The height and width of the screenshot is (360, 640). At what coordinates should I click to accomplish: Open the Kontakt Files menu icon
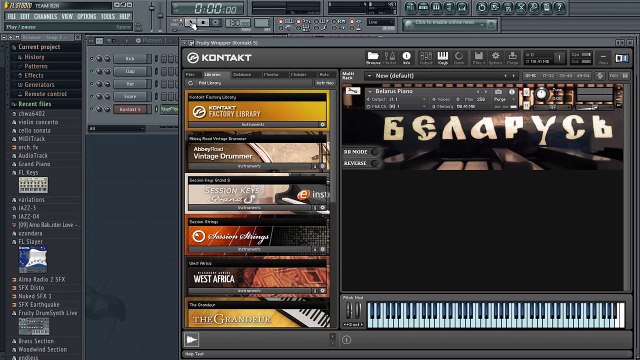click(x=479, y=58)
